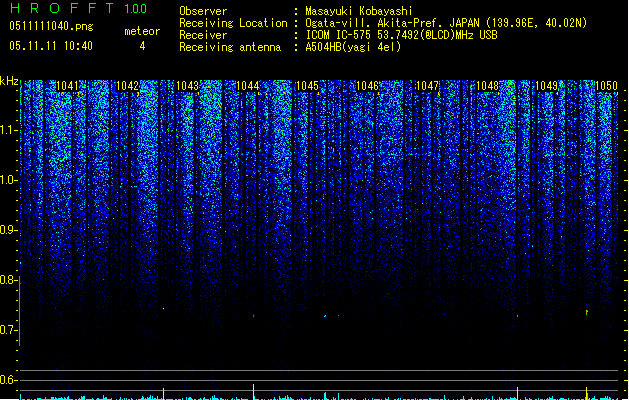Click time marker 1045
The image size is (629, 400).
(x=307, y=86)
